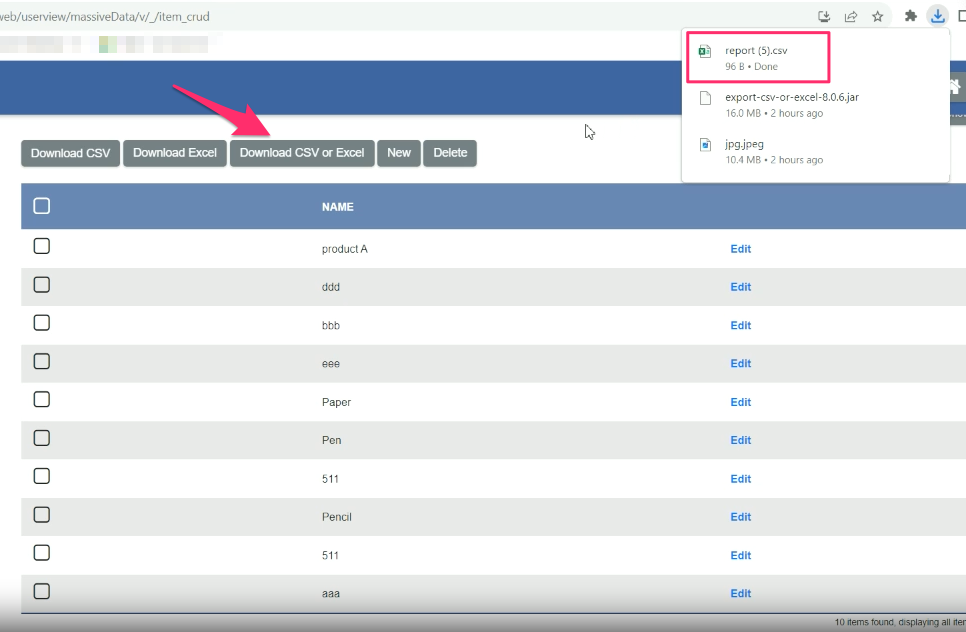Viewport: 966px width, 632px height.
Task: Click the Install app icon in address bar
Action: pos(824,16)
